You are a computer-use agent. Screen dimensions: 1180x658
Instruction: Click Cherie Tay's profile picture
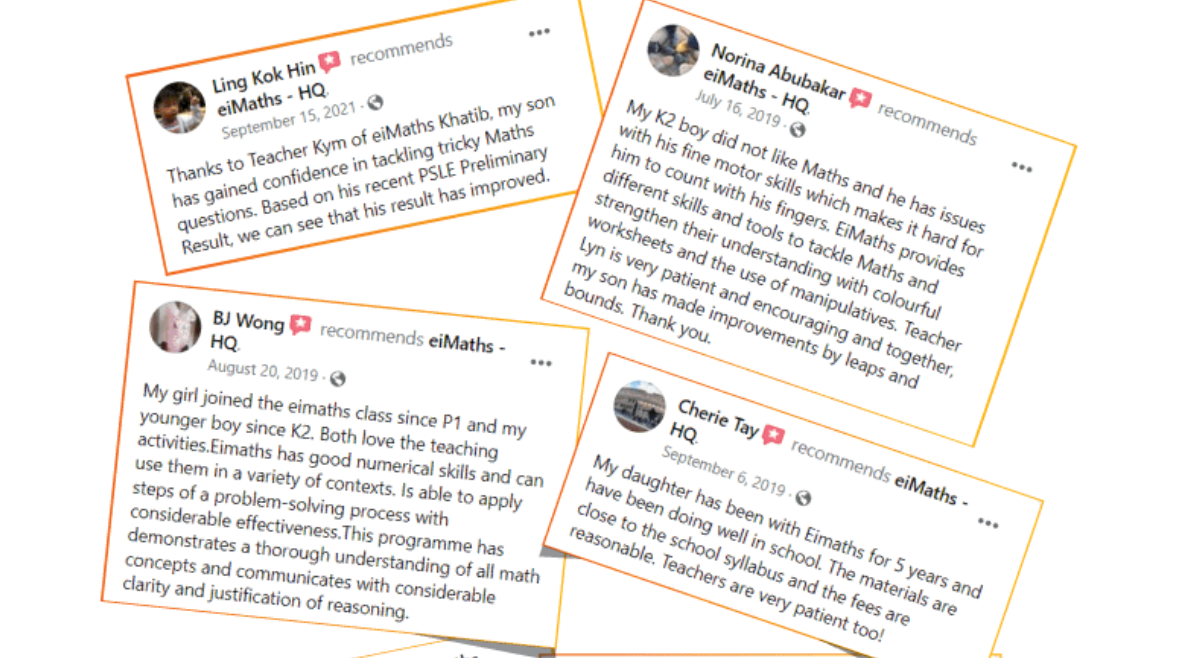640,406
